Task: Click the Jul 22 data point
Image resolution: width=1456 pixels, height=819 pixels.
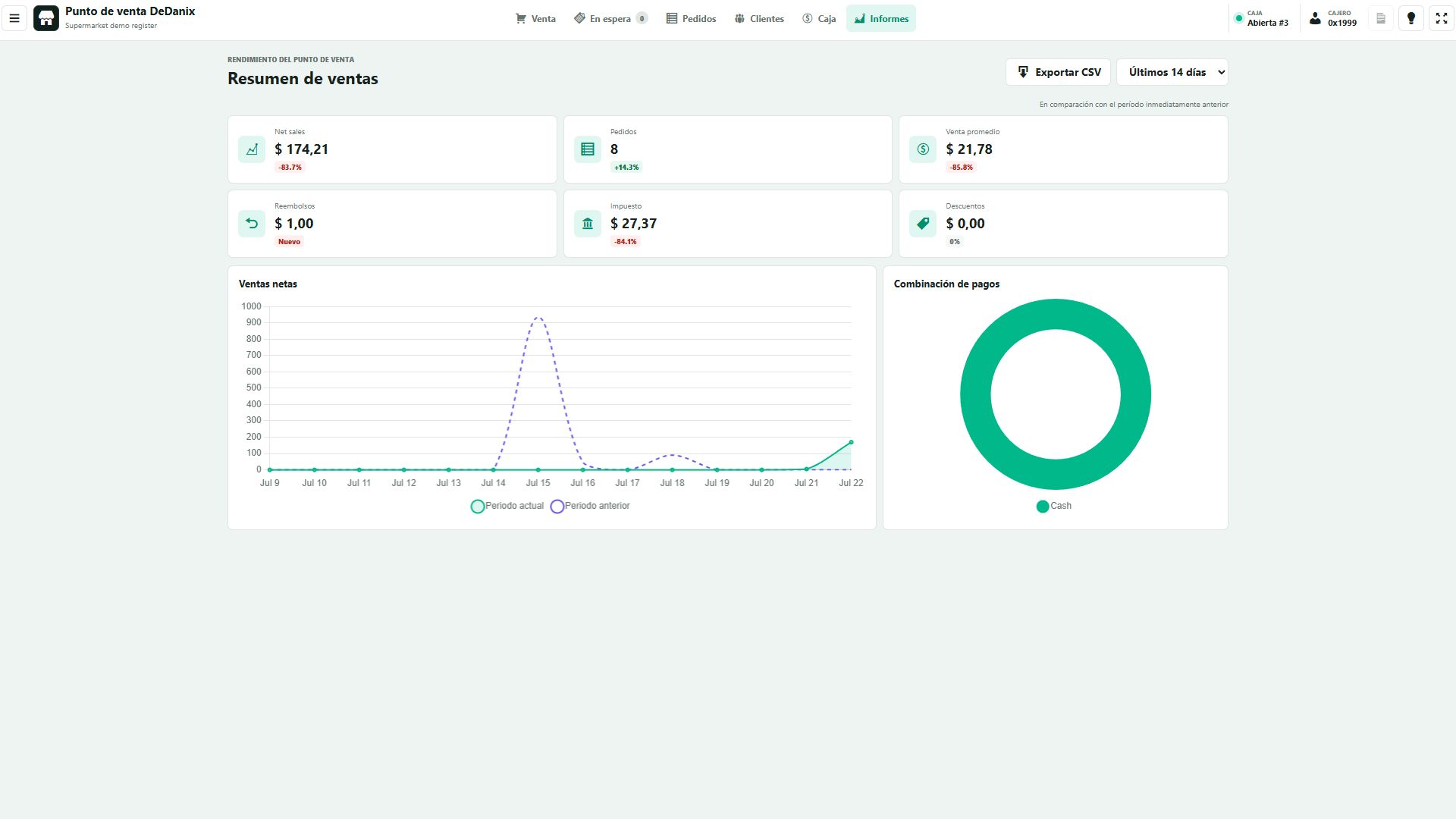Action: pos(851,442)
